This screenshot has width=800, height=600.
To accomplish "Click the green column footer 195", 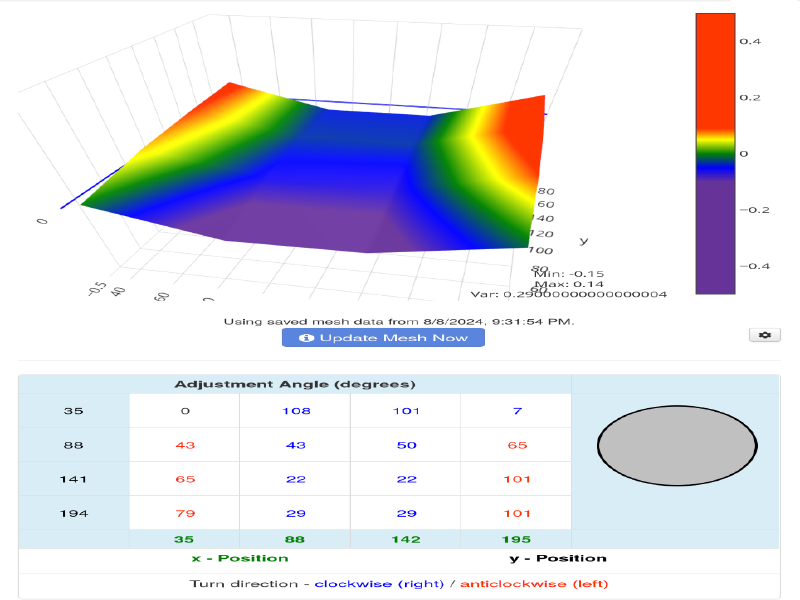I will [x=516, y=539].
